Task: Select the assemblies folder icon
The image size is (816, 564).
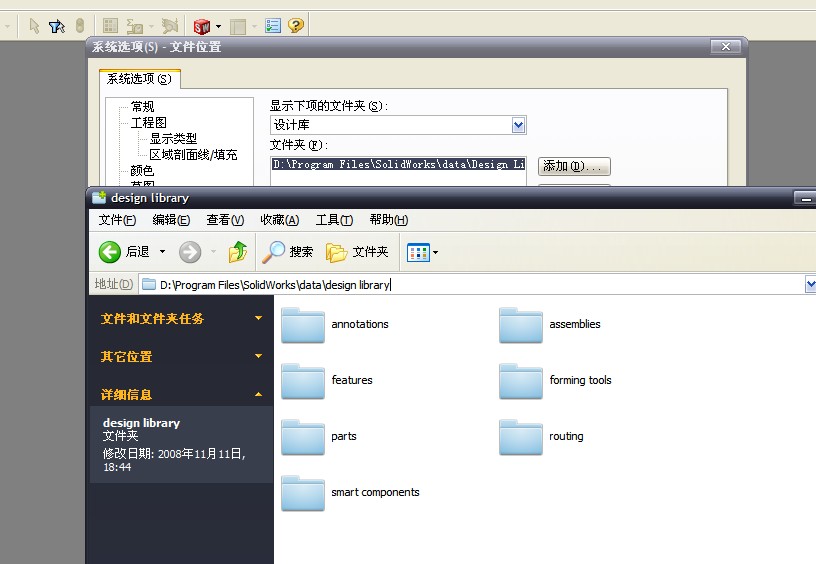Action: pos(521,325)
